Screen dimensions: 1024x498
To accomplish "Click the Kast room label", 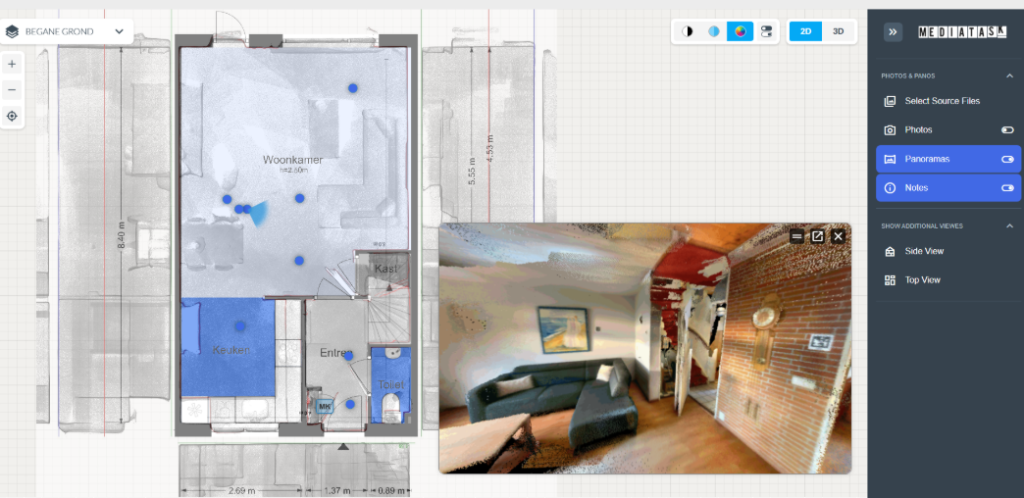I will tap(386, 268).
